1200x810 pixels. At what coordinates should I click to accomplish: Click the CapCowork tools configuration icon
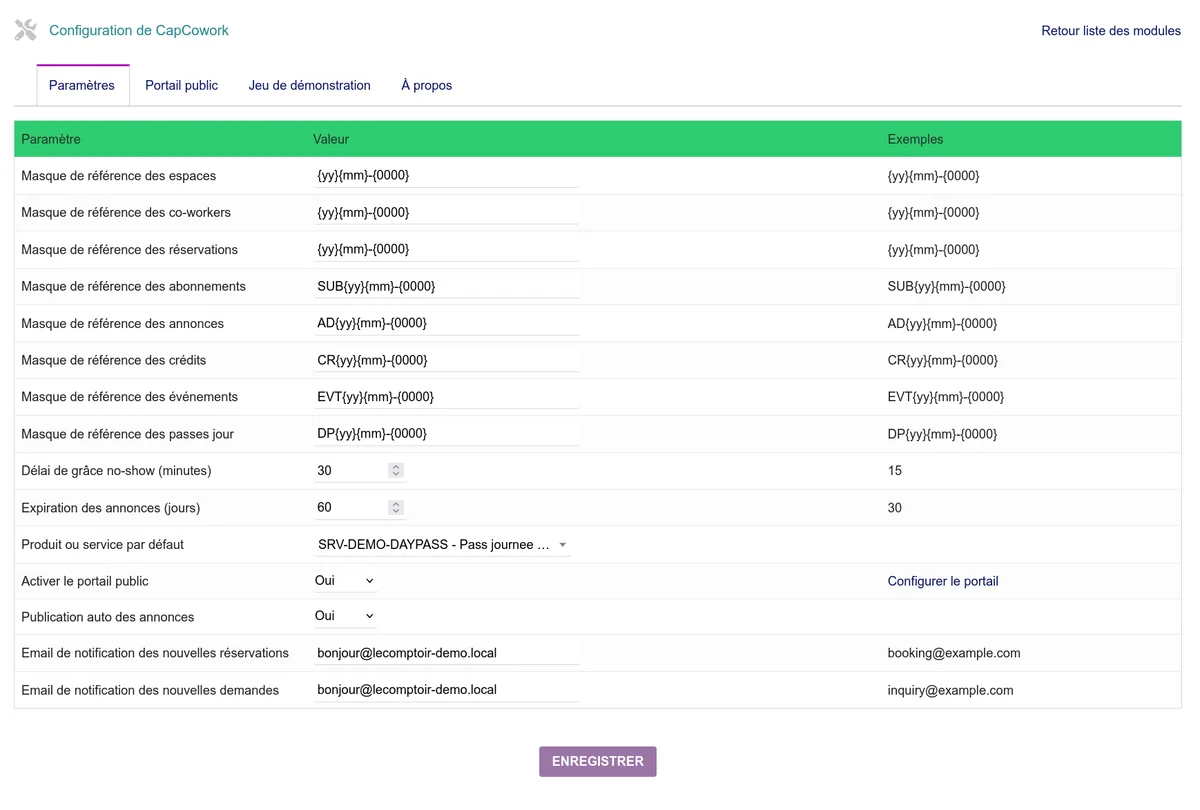[x=26, y=30]
